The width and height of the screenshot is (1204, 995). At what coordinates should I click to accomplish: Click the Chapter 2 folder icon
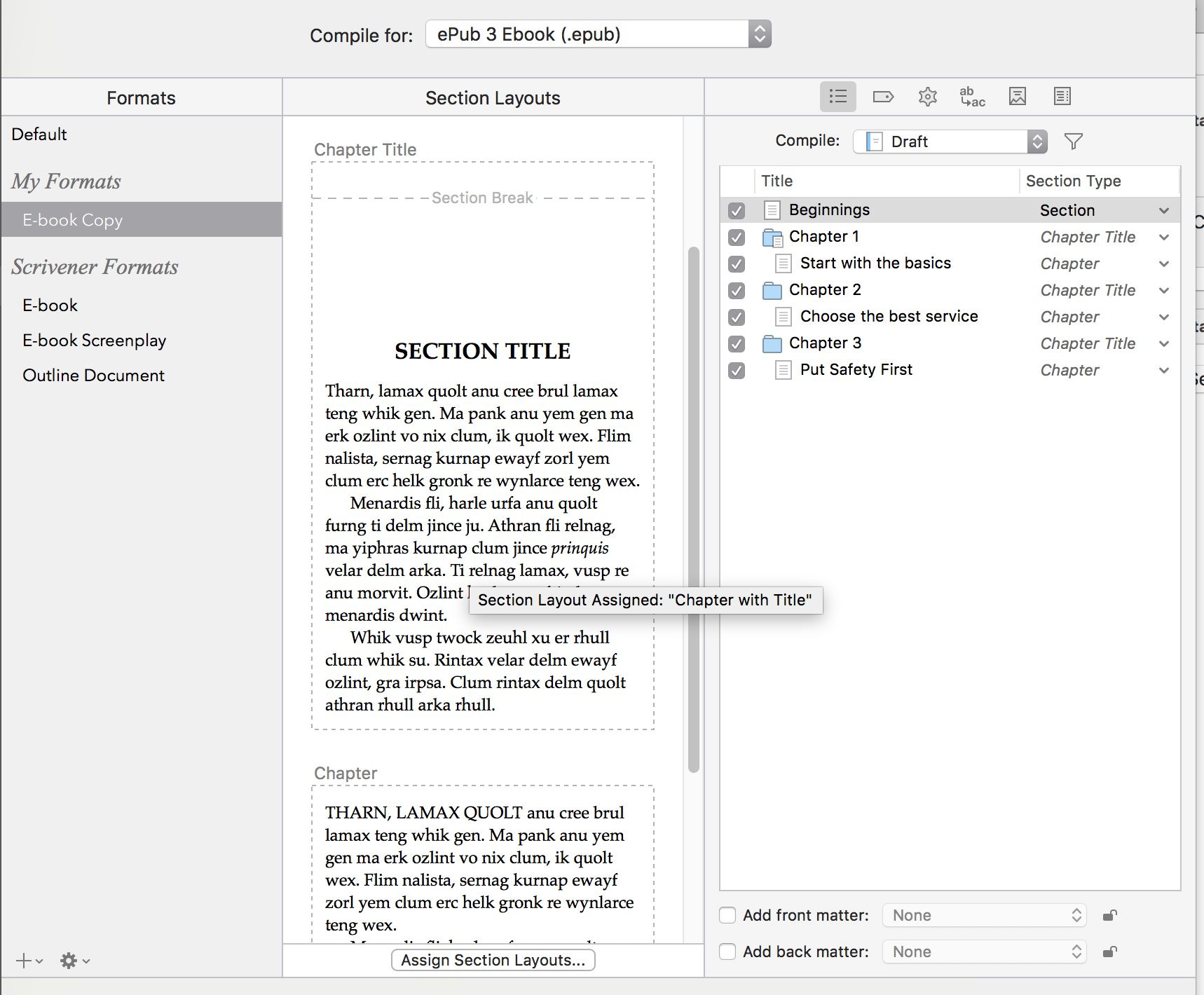pos(772,290)
